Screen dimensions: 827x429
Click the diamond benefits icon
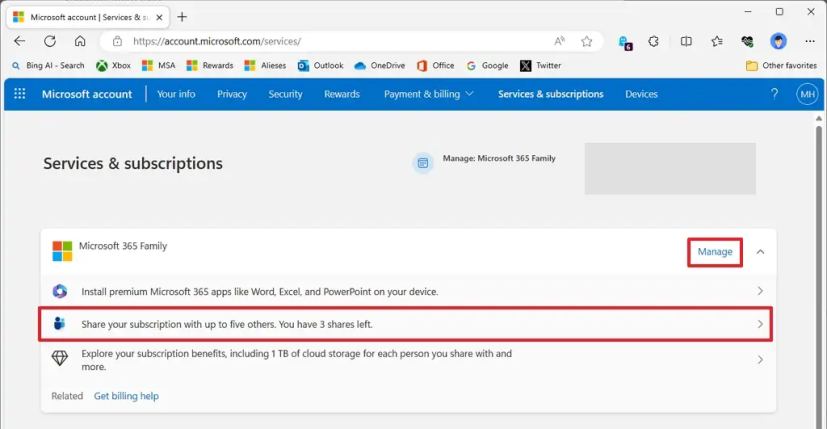pos(60,359)
